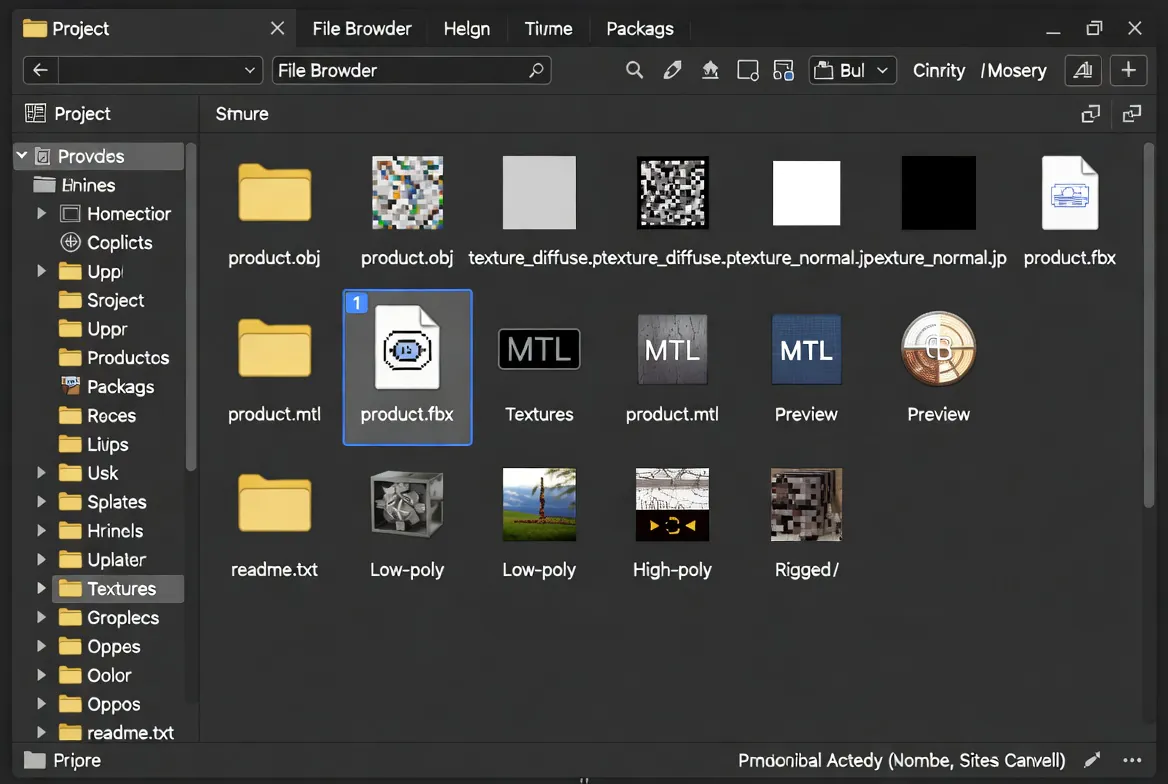The height and width of the screenshot is (784, 1168).
Task: Select the highlighted product.fbx file
Action: click(407, 367)
